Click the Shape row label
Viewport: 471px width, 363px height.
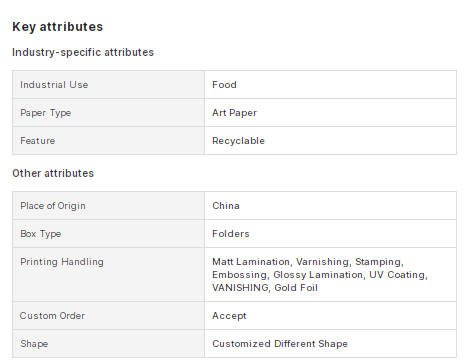[x=34, y=344]
